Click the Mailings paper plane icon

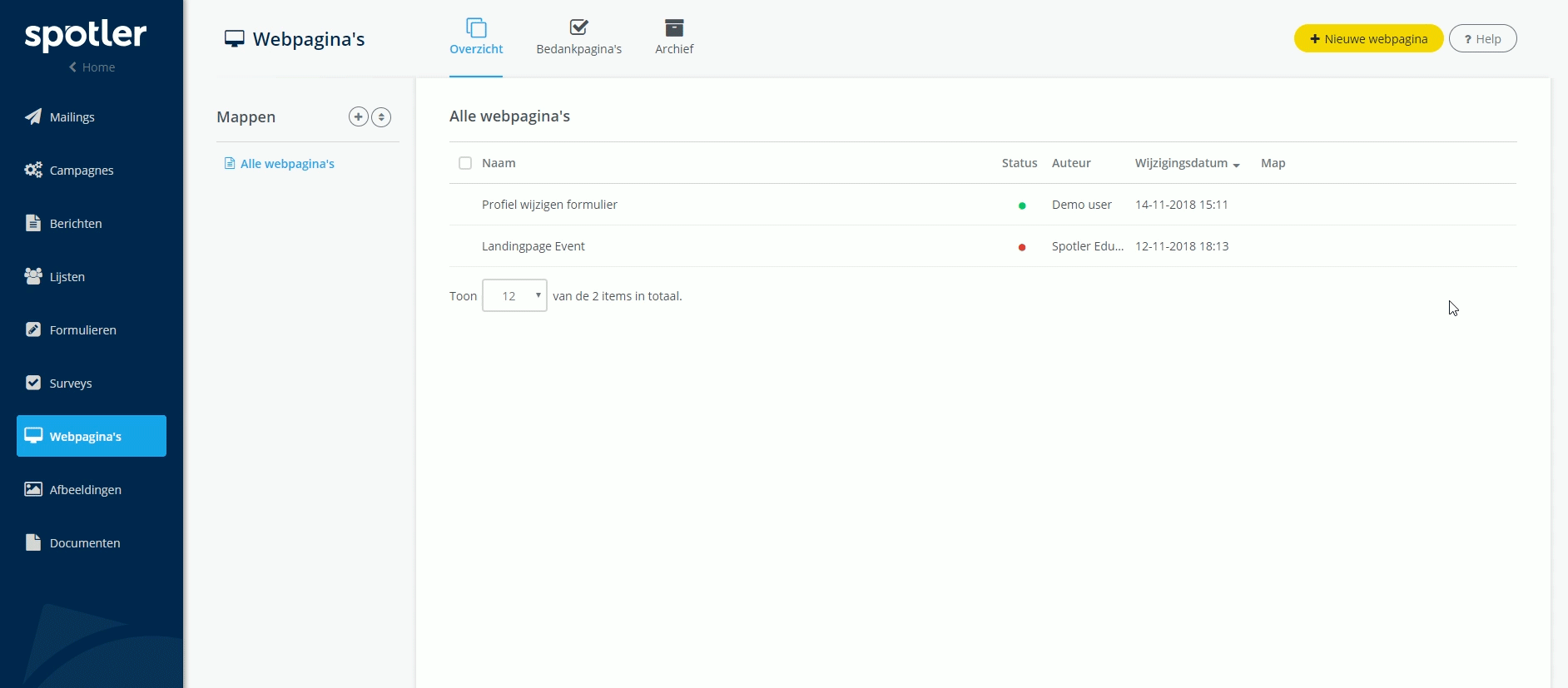tap(33, 116)
